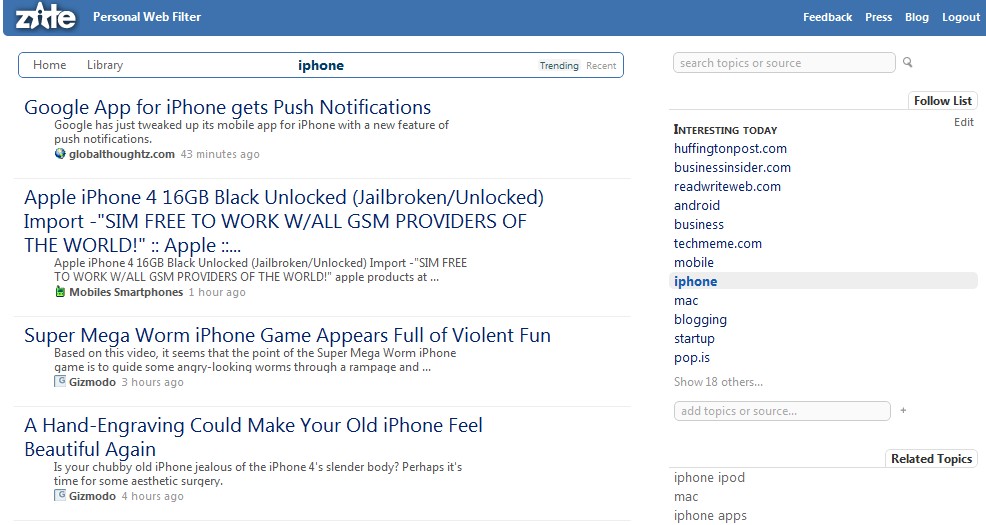This screenshot has height=525, width=986.
Task: Click the globalthoughtz.com source favicon
Action: pos(60,154)
